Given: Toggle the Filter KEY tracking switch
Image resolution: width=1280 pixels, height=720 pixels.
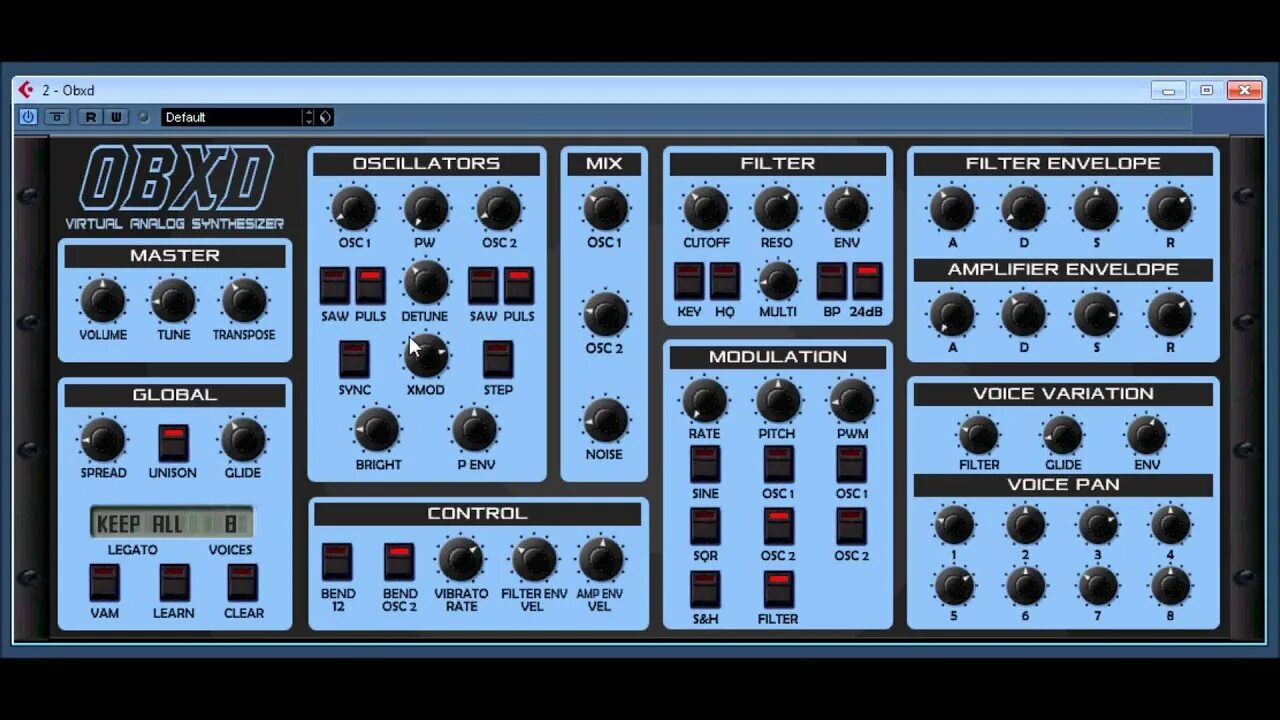Looking at the screenshot, I should (689, 282).
